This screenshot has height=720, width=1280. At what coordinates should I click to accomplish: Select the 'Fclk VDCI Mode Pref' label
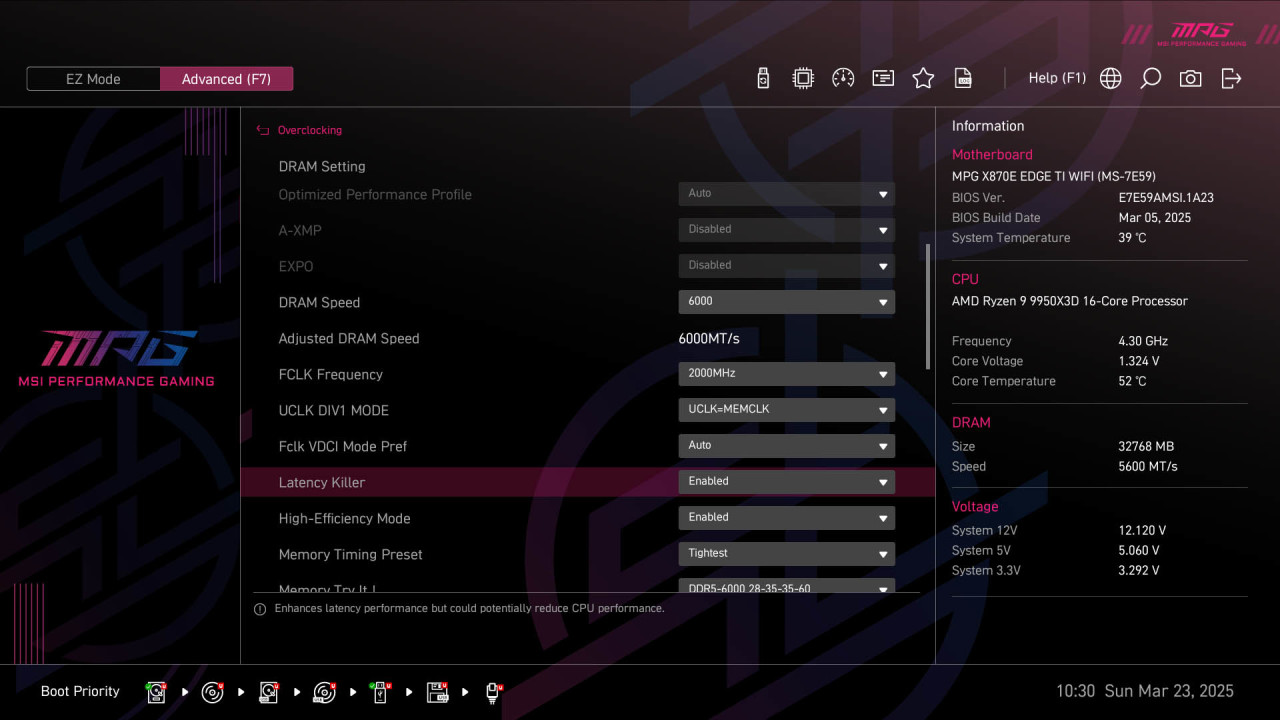pyautogui.click(x=343, y=447)
